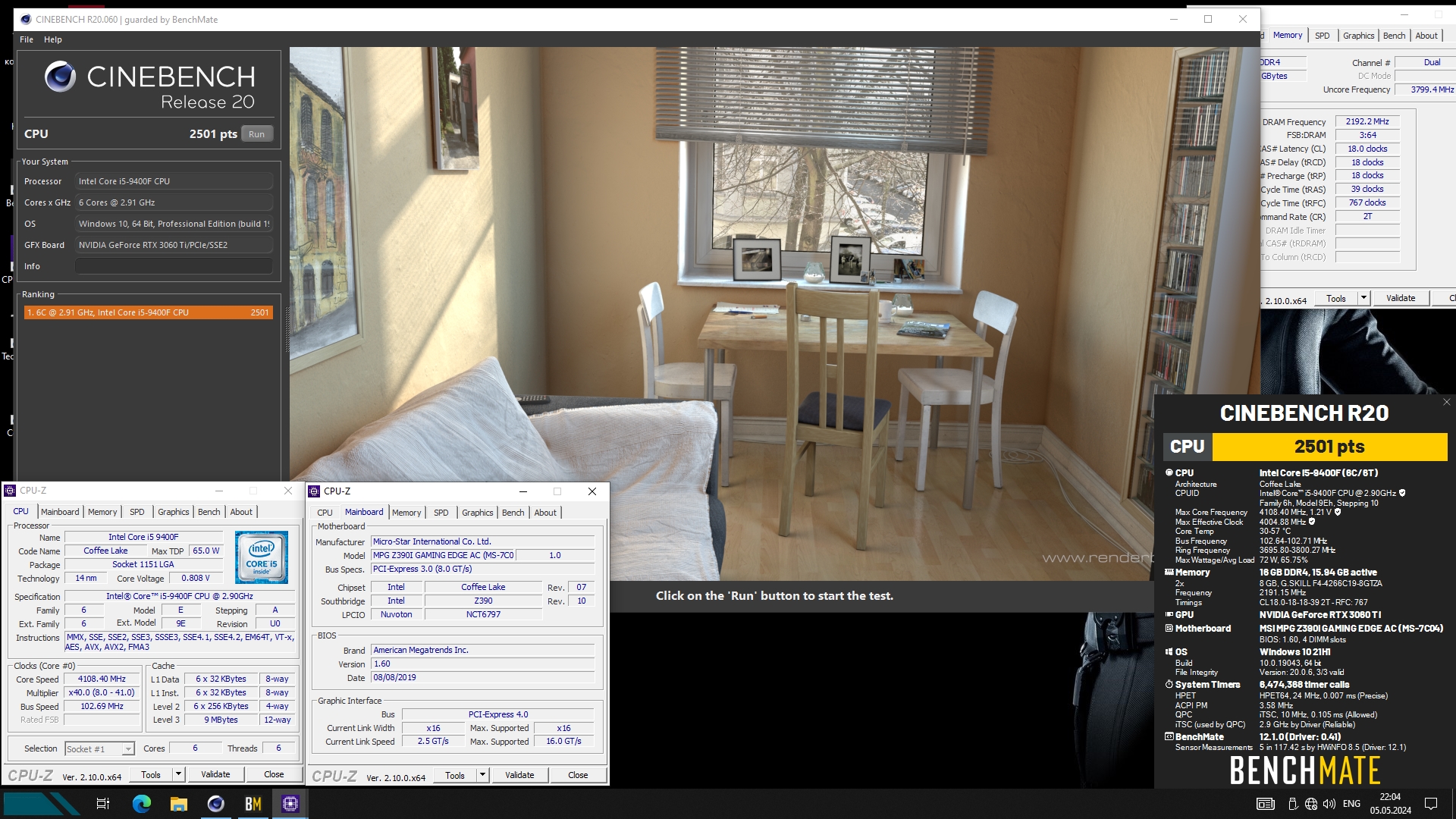Click the BIOS version 1.60 field

tap(482, 664)
